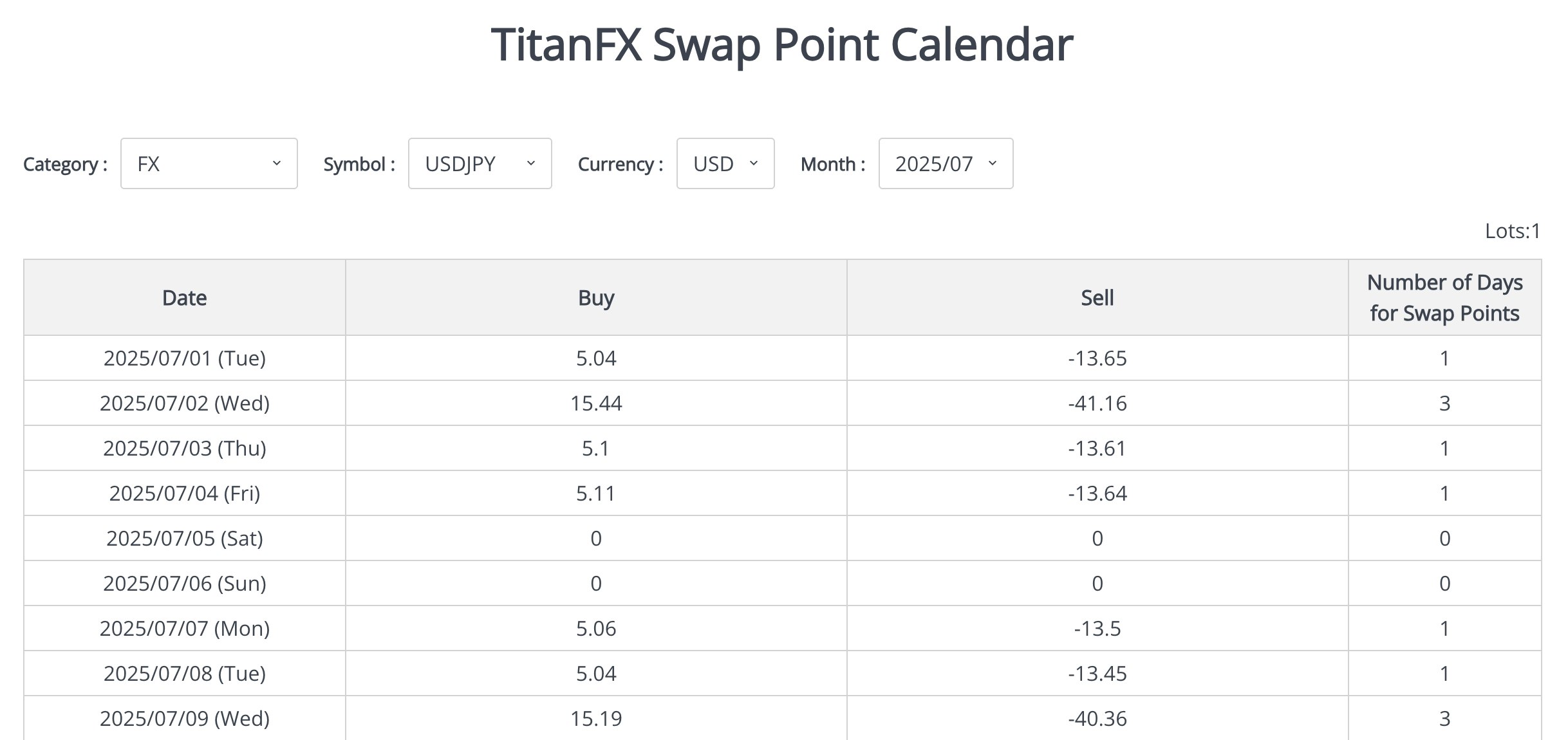Click the Date column header
The image size is (1568, 740).
[x=184, y=297]
